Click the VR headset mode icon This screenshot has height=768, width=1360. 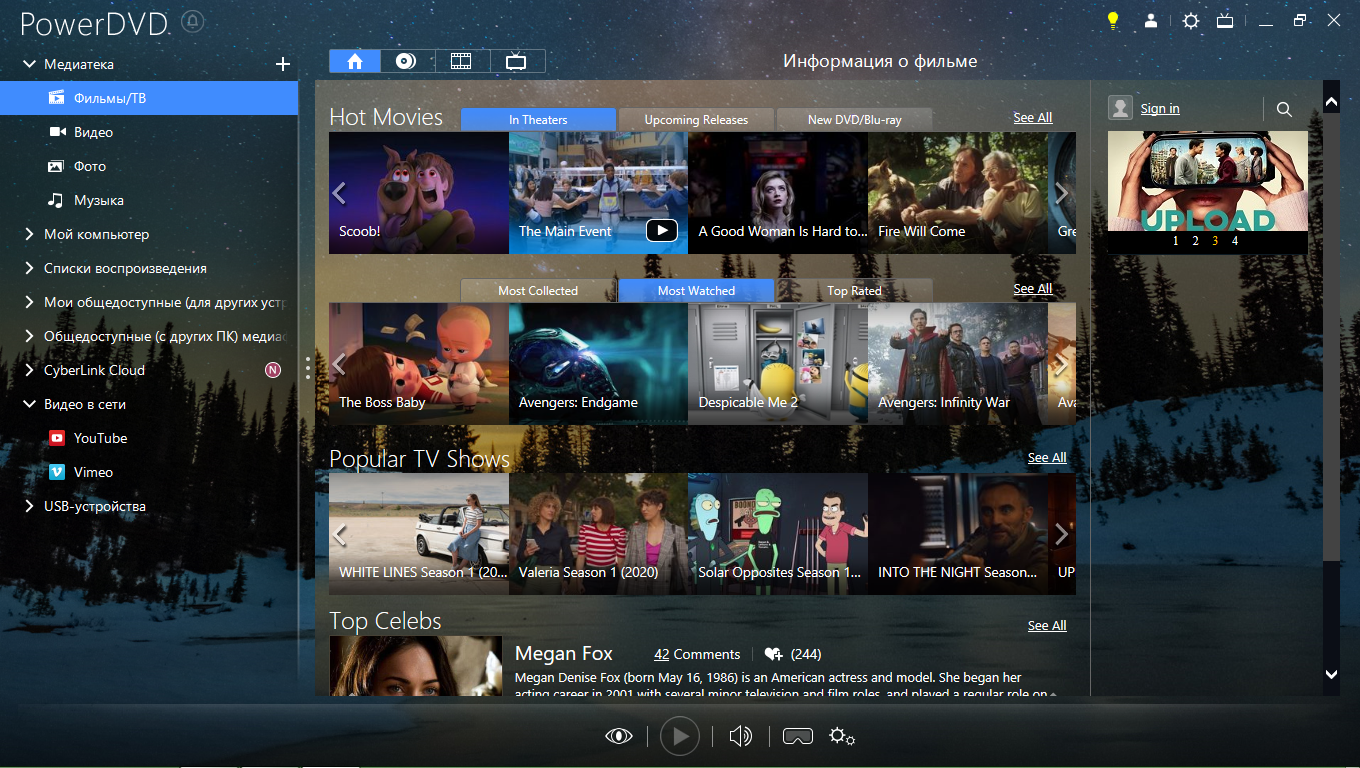click(x=797, y=737)
